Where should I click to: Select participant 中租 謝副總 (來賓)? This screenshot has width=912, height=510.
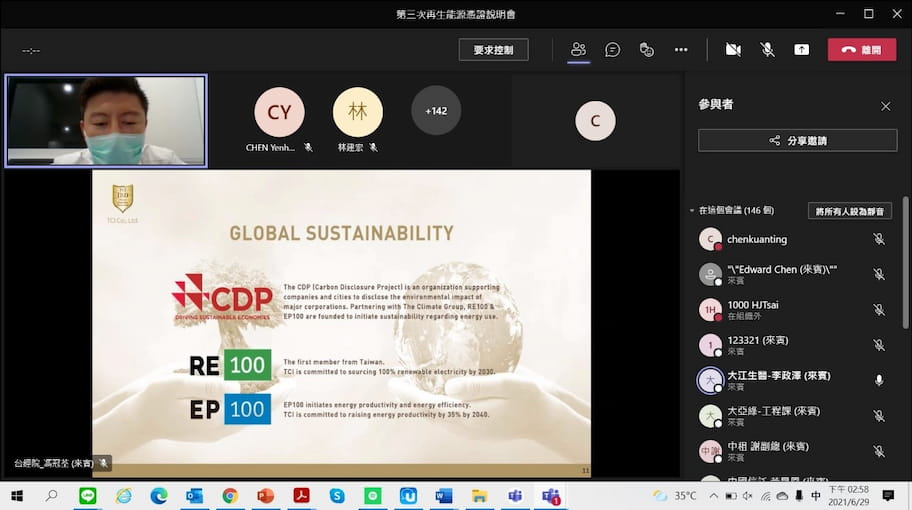tap(794, 452)
